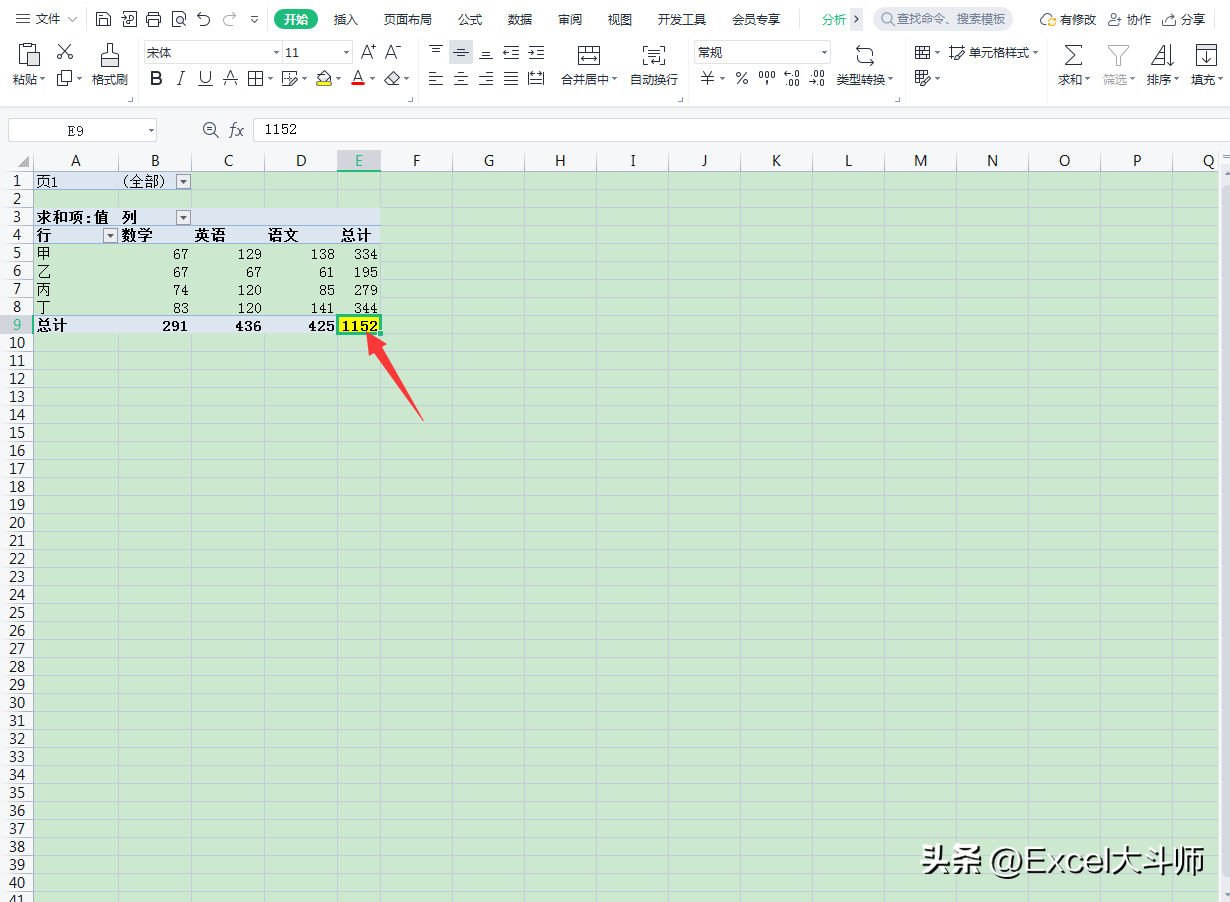Open the font name dropdown
Viewport: 1230px width, 902px height.
pos(276,52)
